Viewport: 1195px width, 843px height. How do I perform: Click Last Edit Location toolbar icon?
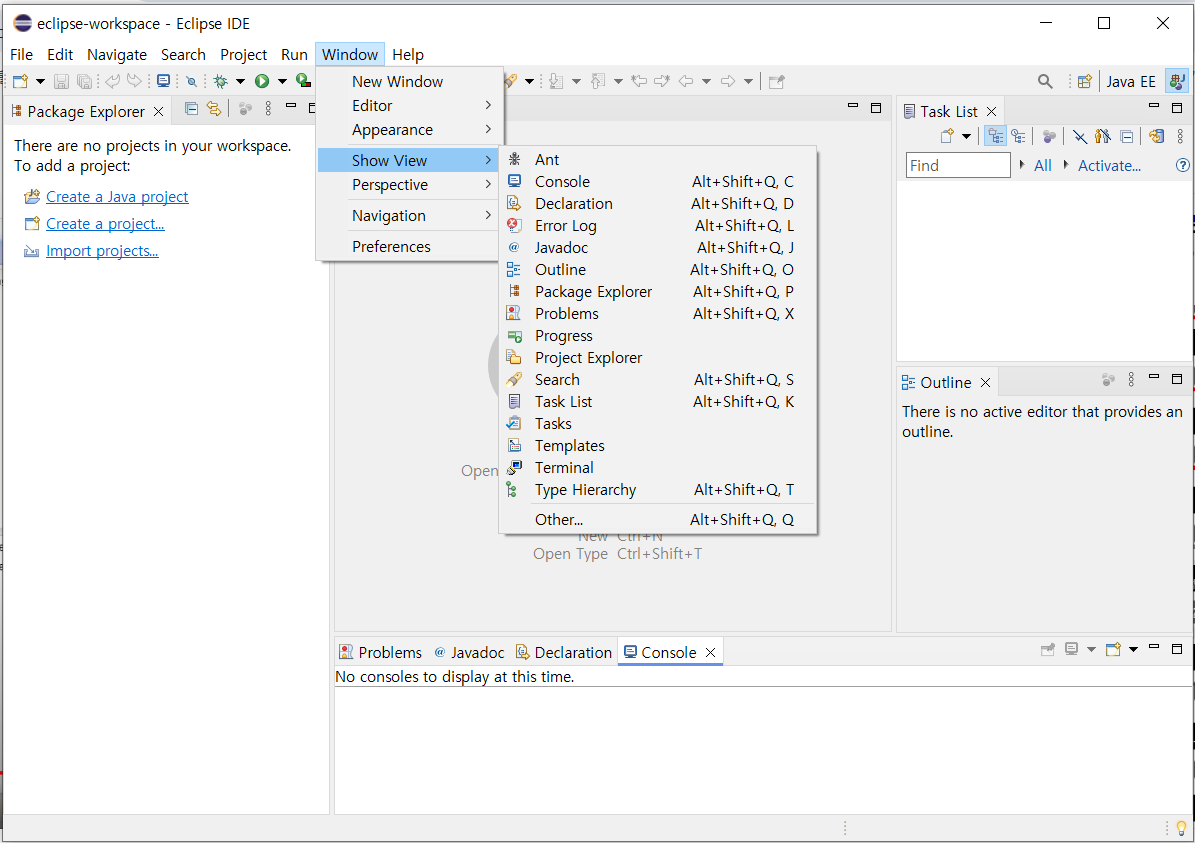coord(639,81)
